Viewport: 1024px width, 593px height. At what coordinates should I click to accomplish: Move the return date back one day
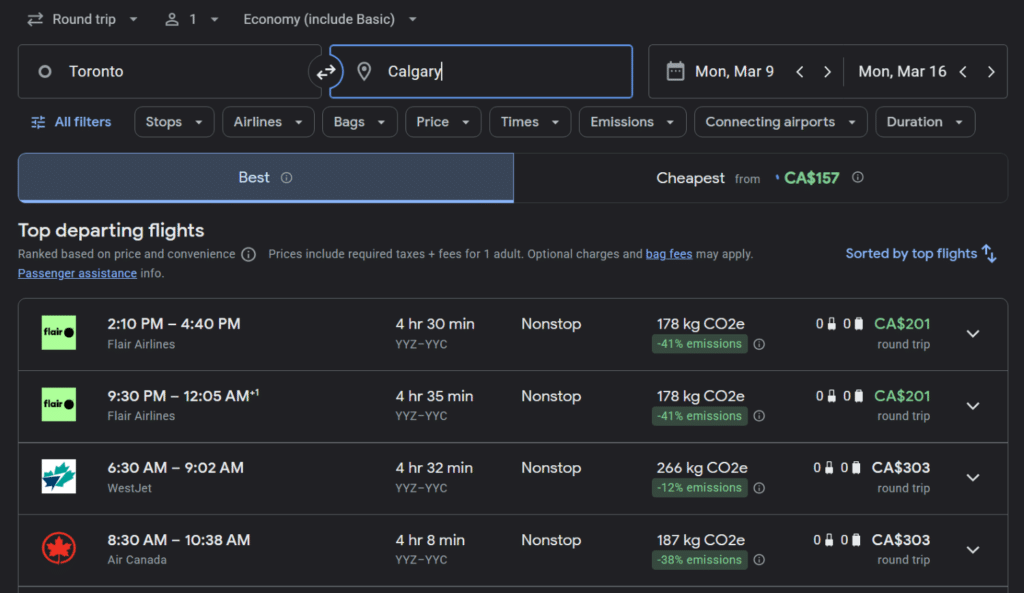pyautogui.click(x=963, y=72)
